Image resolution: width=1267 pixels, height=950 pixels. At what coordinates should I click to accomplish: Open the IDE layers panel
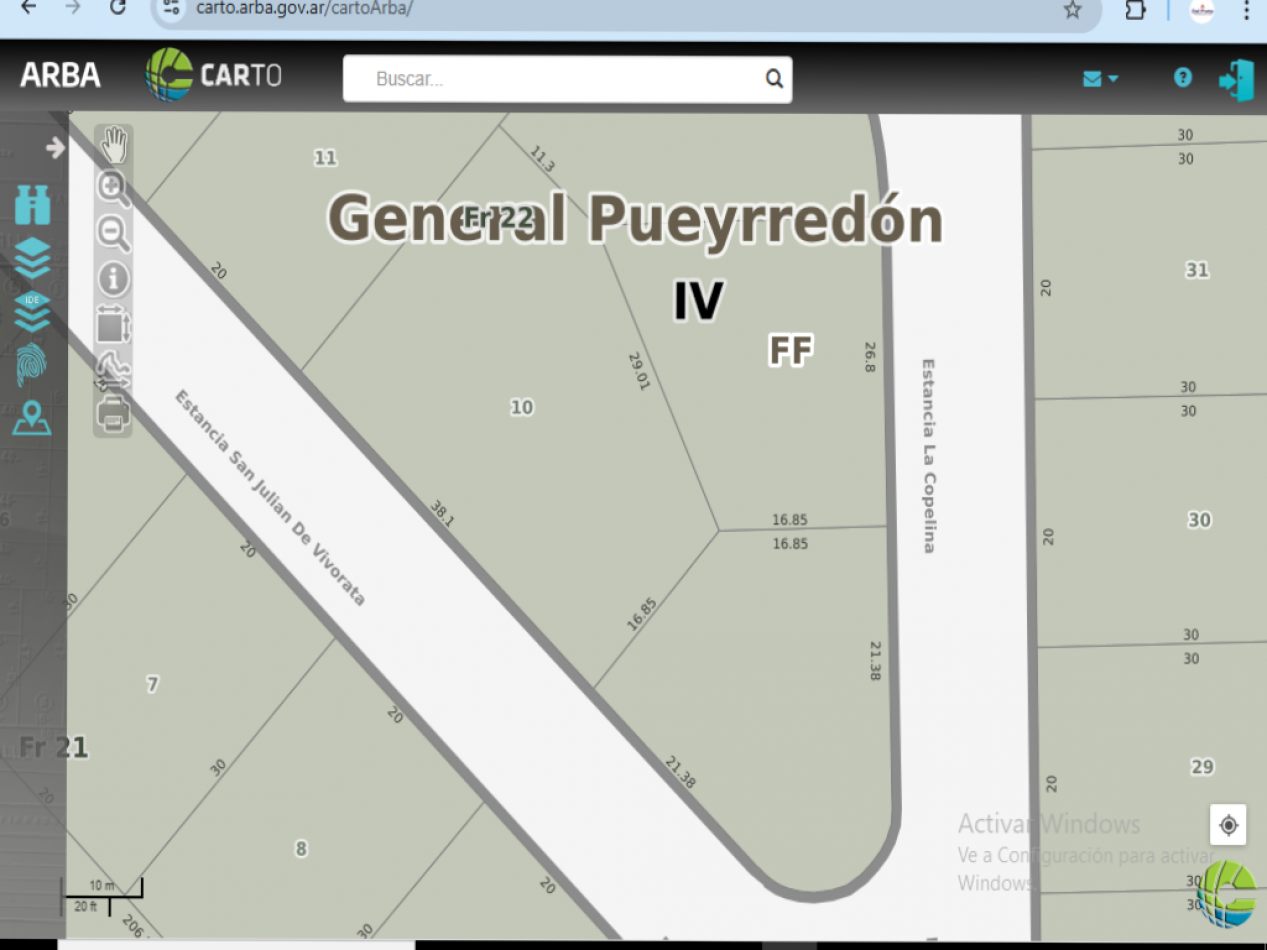click(x=33, y=311)
